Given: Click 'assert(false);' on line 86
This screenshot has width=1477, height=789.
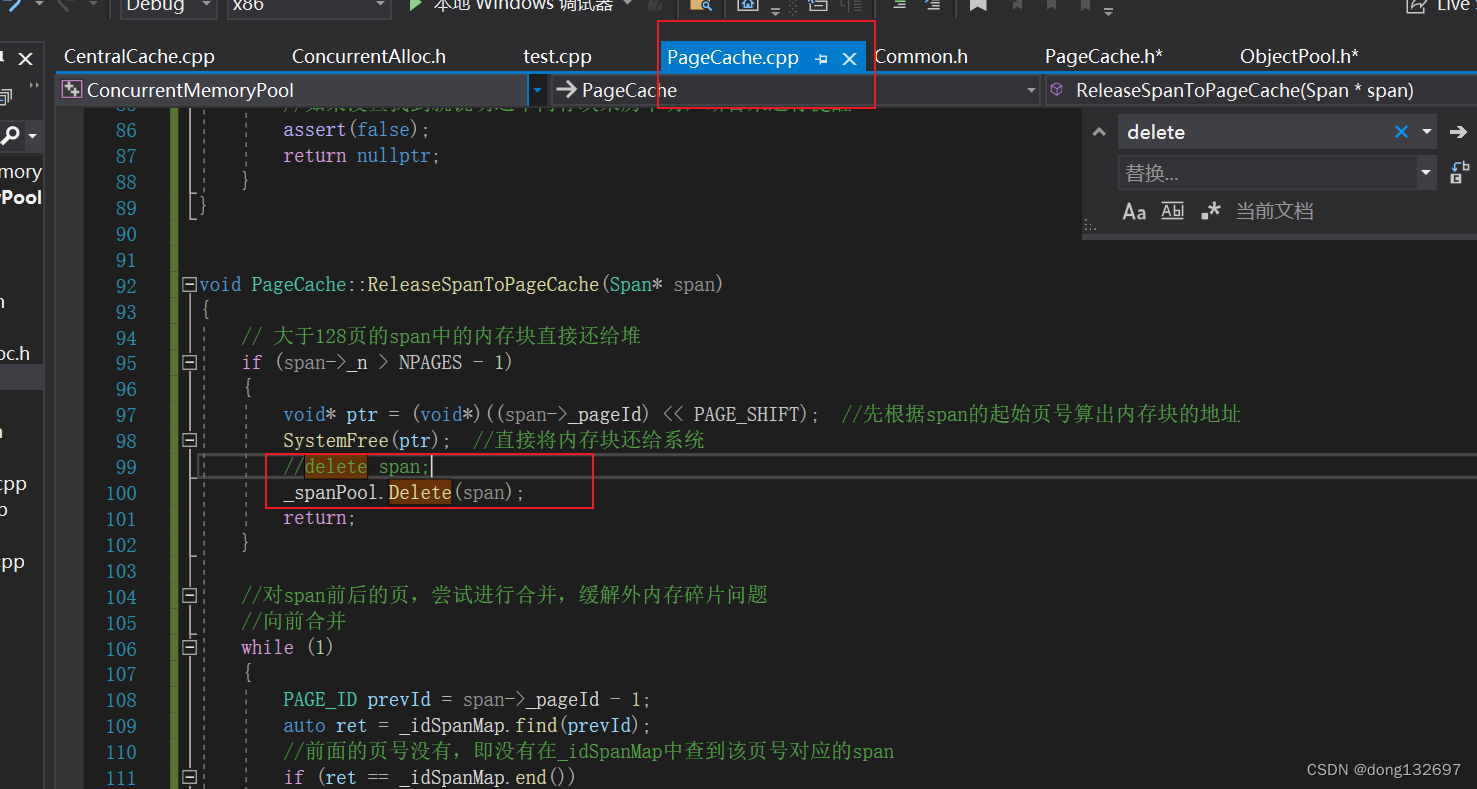Looking at the screenshot, I should tap(356, 130).
